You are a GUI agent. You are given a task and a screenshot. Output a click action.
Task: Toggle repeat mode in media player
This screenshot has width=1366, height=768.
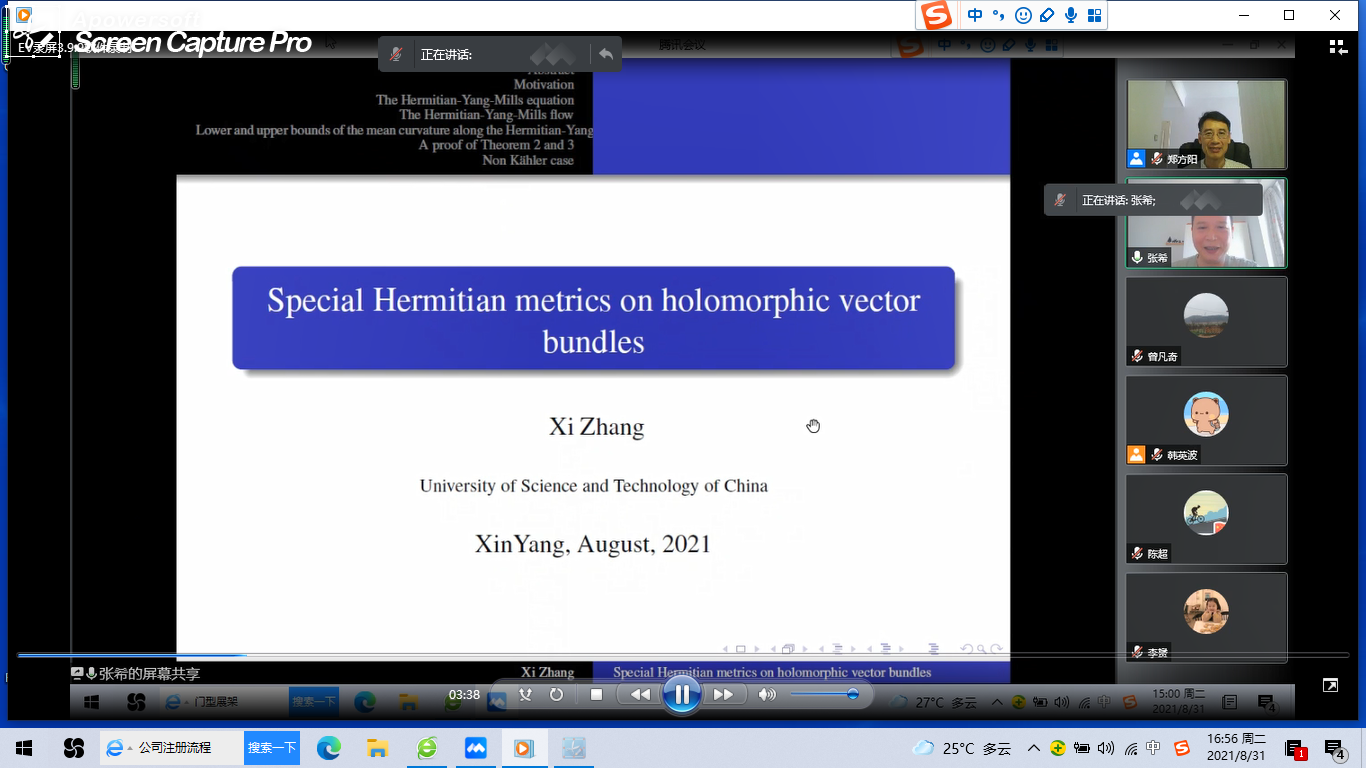point(556,694)
